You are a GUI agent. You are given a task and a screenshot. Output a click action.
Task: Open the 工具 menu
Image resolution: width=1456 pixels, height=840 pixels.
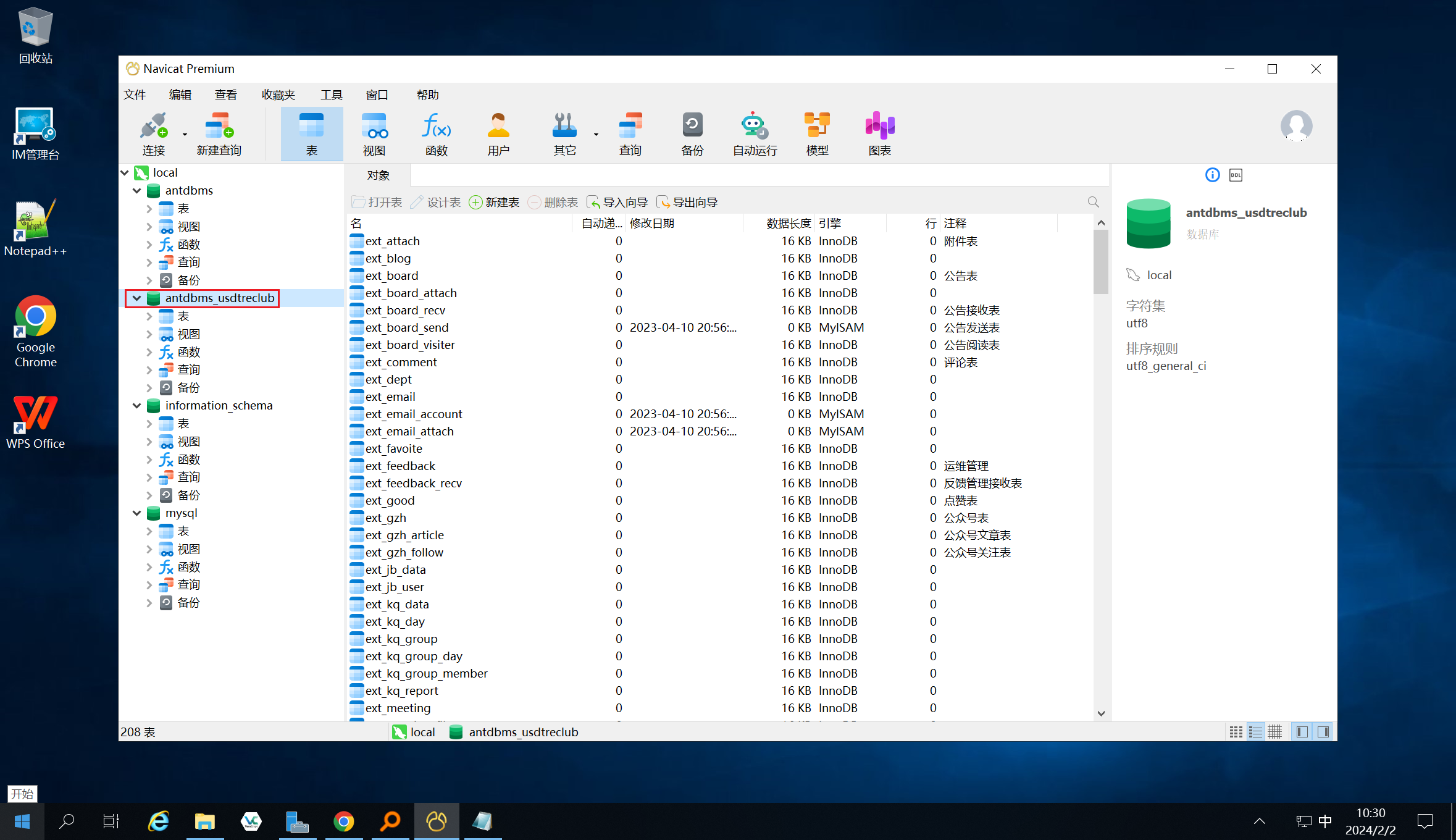331,94
